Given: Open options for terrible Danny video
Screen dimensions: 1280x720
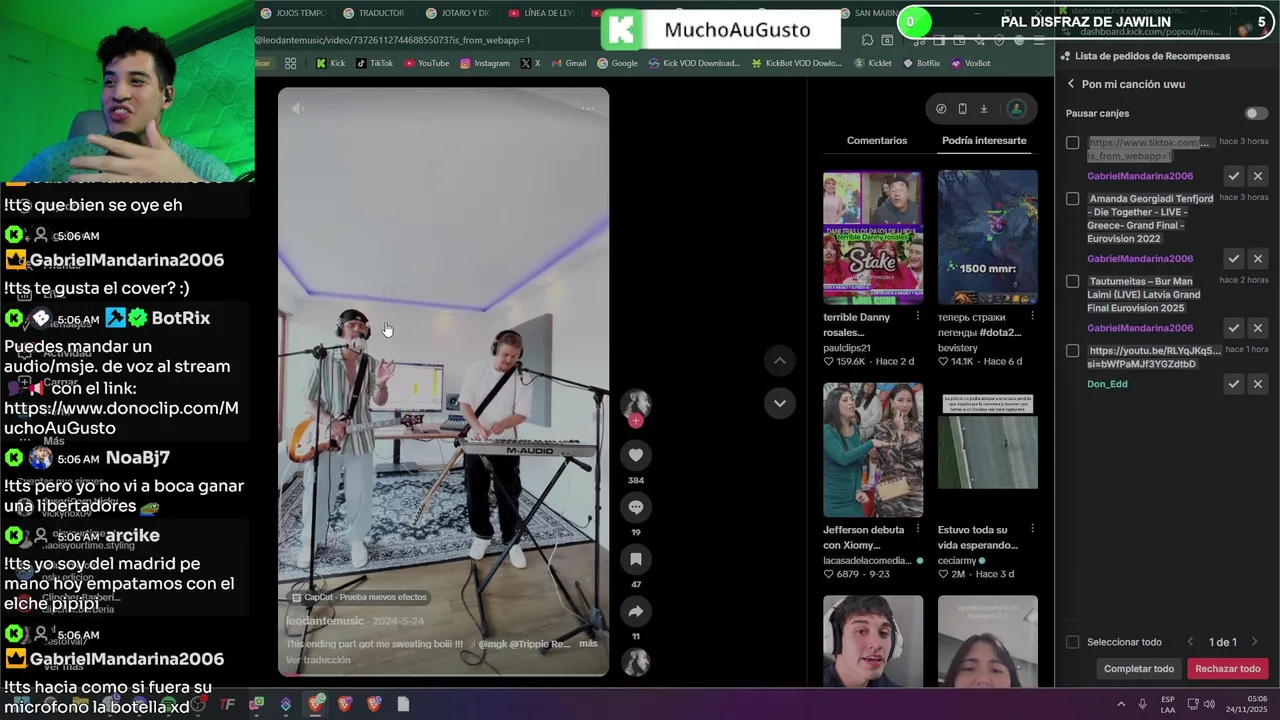Looking at the screenshot, I should [x=918, y=316].
